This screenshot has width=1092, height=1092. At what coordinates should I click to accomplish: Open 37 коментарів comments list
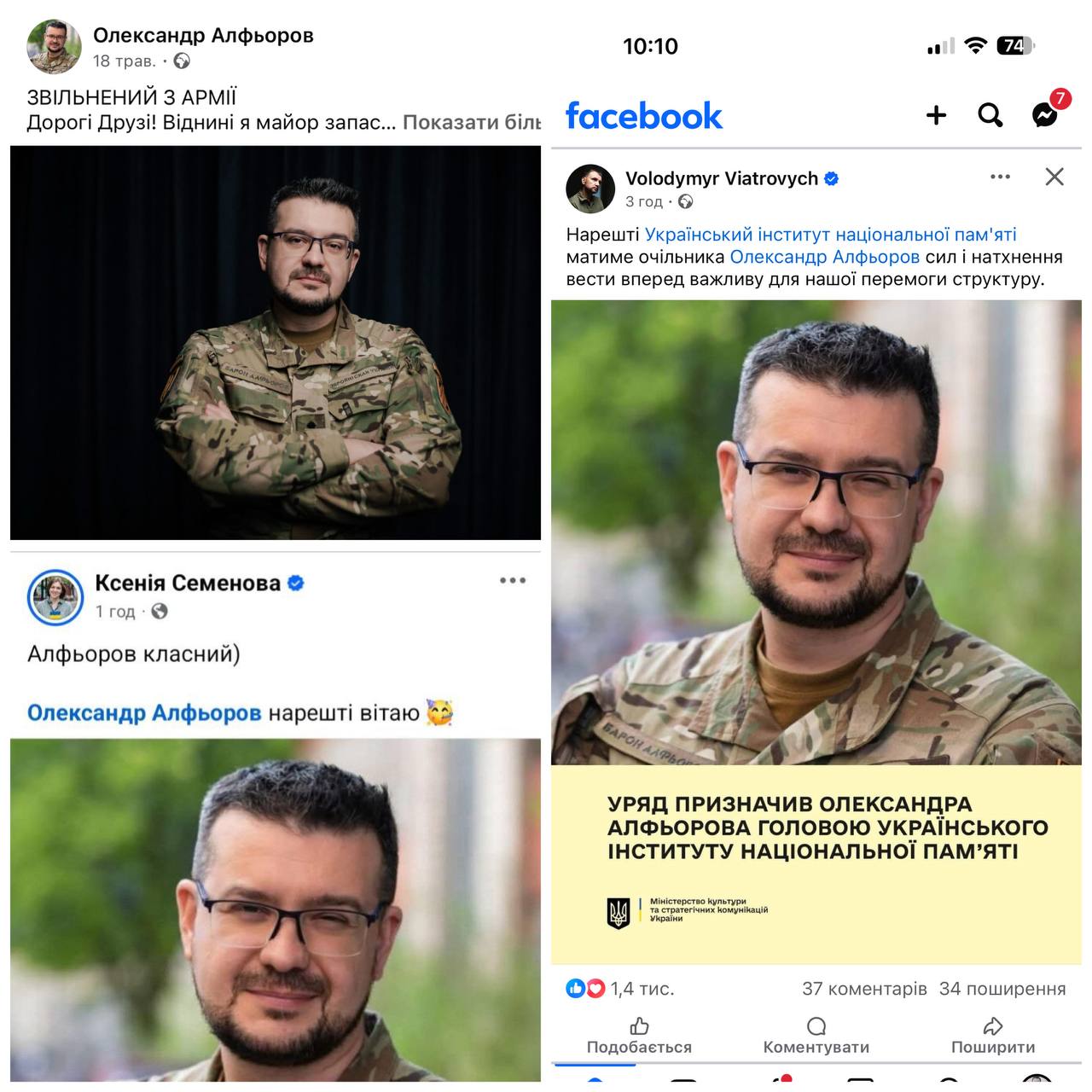coord(864,989)
